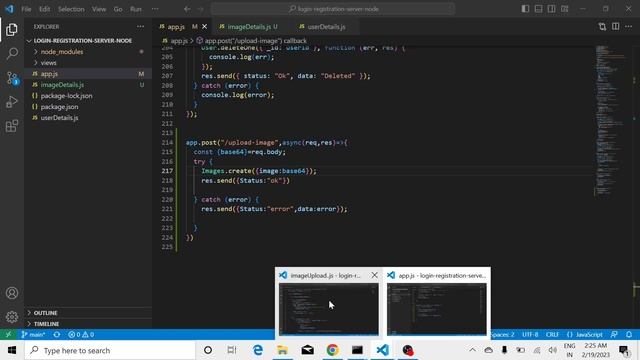Open the notifications bell in status bar
640x360 pixels.
tap(629, 334)
